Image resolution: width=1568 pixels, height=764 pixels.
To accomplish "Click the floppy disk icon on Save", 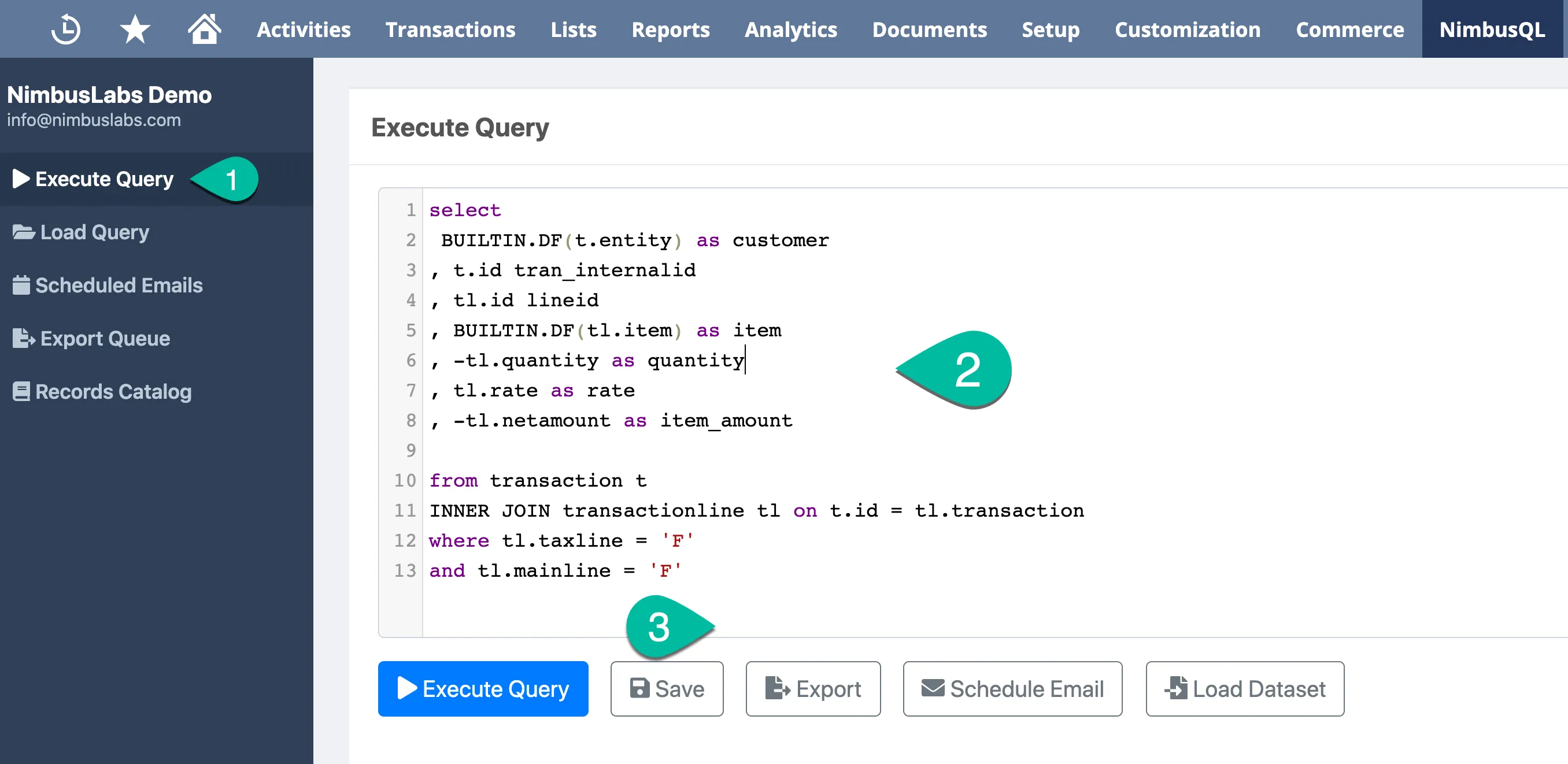I will click(x=639, y=688).
